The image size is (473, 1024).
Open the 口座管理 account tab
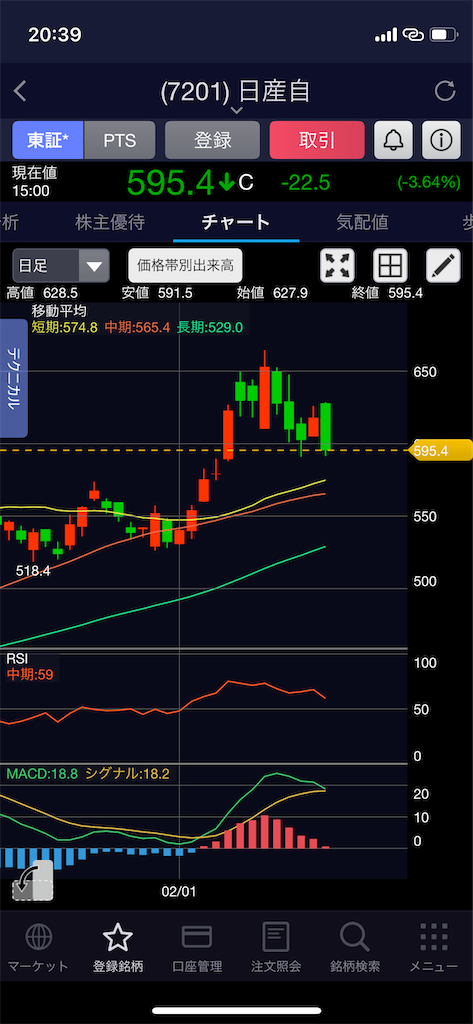tap(197, 947)
